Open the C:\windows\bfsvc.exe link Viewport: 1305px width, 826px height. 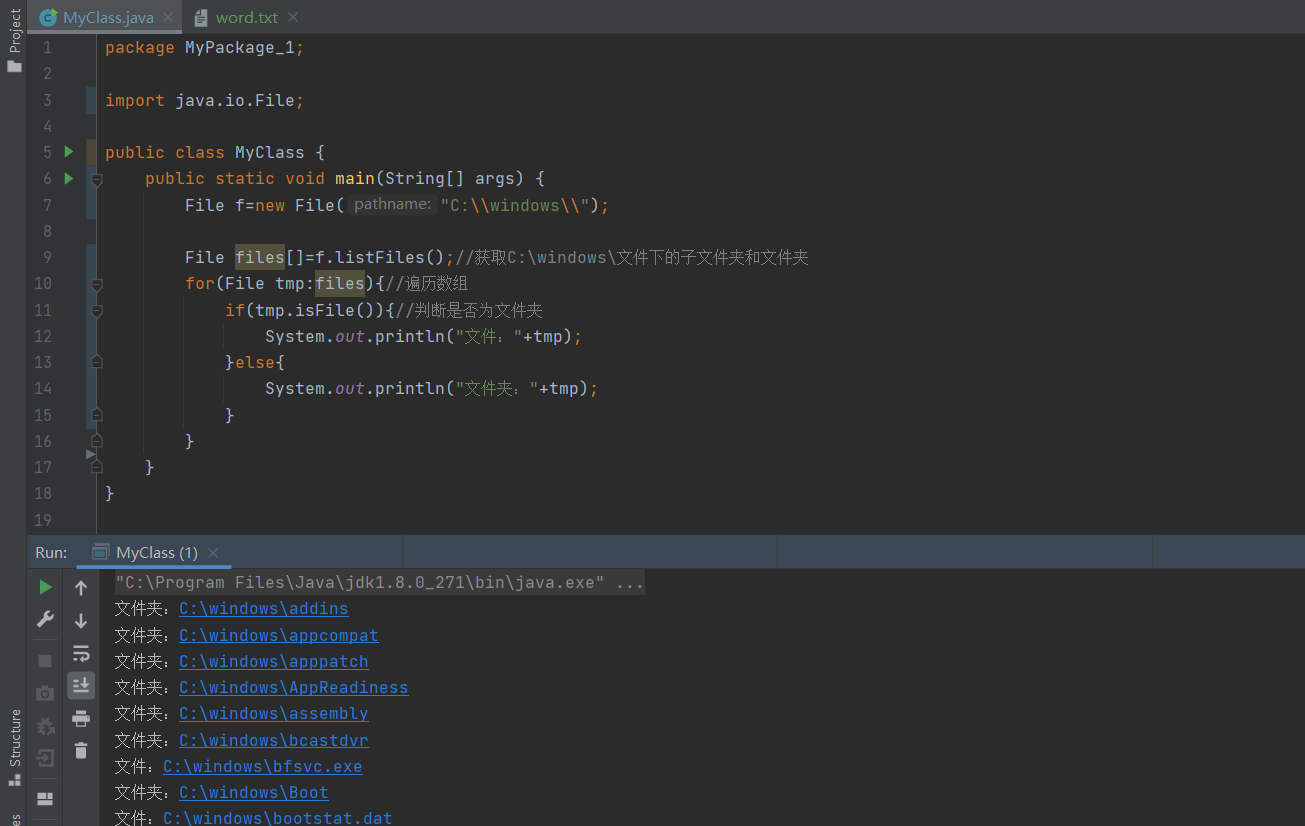pos(263,766)
